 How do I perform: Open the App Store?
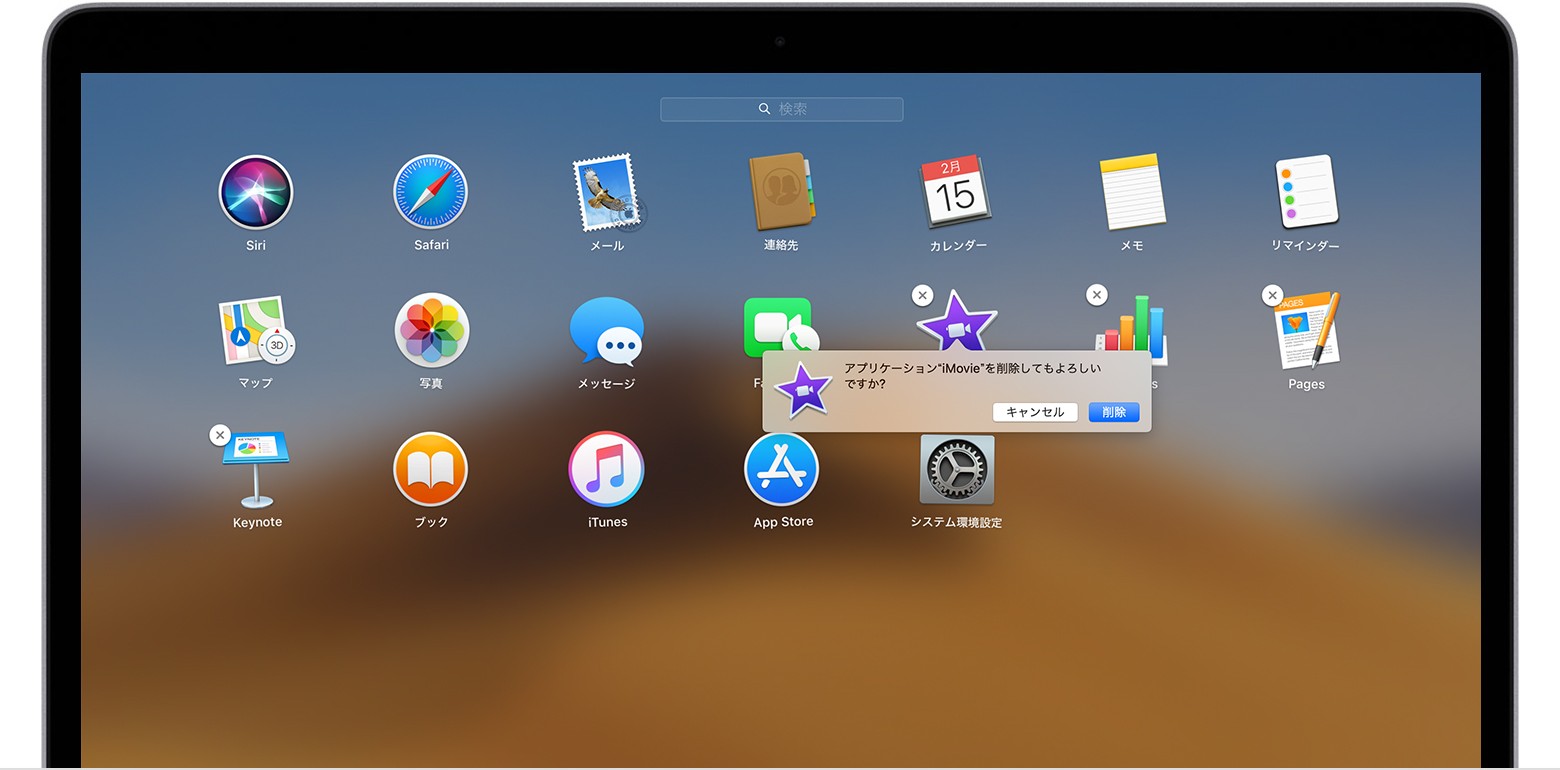coord(782,469)
